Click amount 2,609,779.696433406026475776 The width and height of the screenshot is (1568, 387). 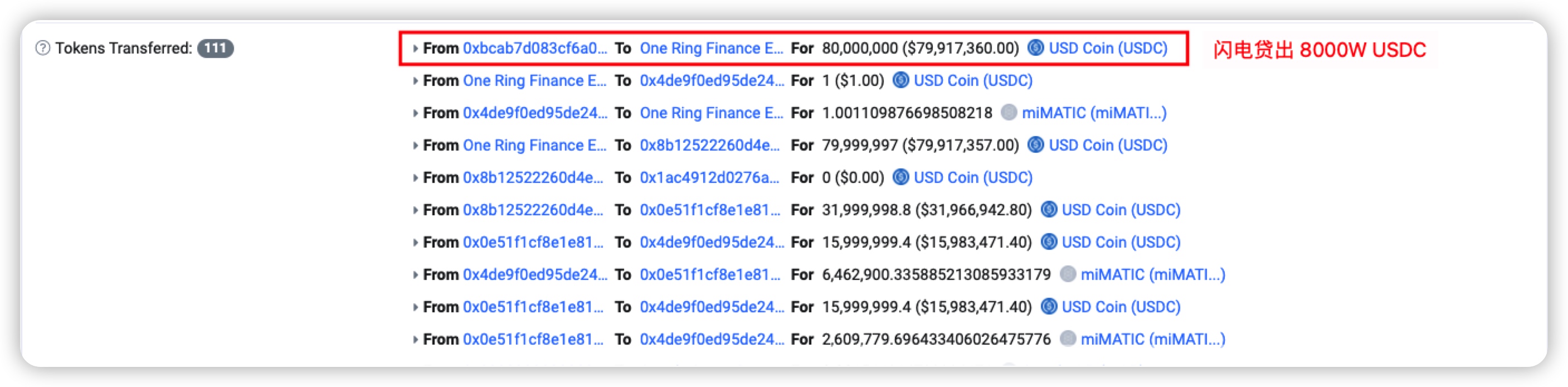(x=936, y=339)
